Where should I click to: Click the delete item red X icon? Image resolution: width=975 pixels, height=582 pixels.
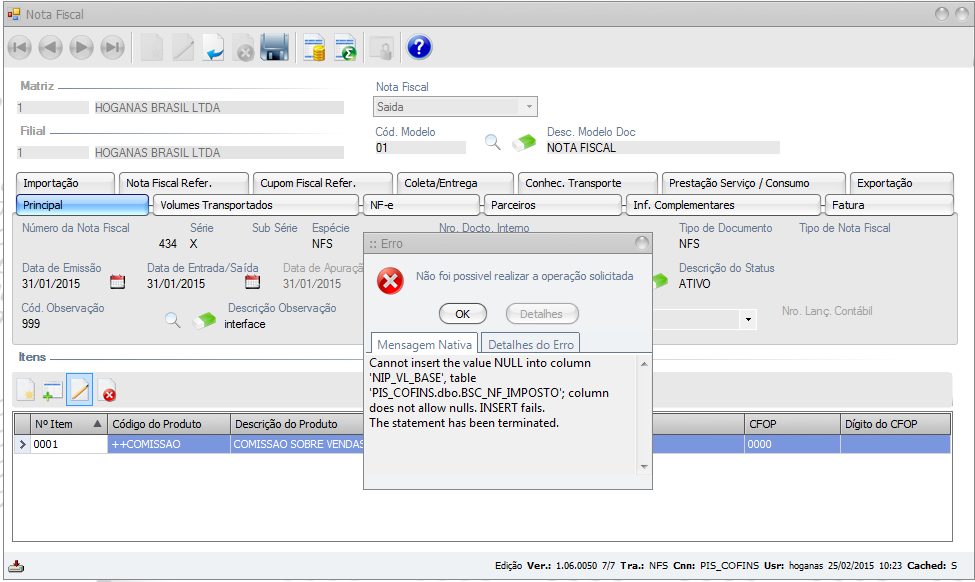pyautogui.click(x=107, y=389)
